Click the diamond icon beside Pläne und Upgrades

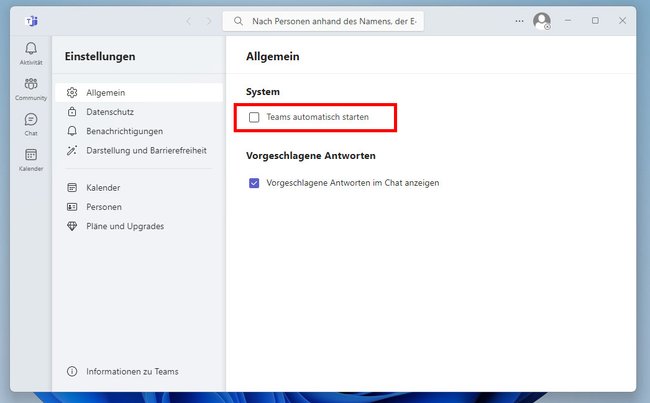coord(72,226)
